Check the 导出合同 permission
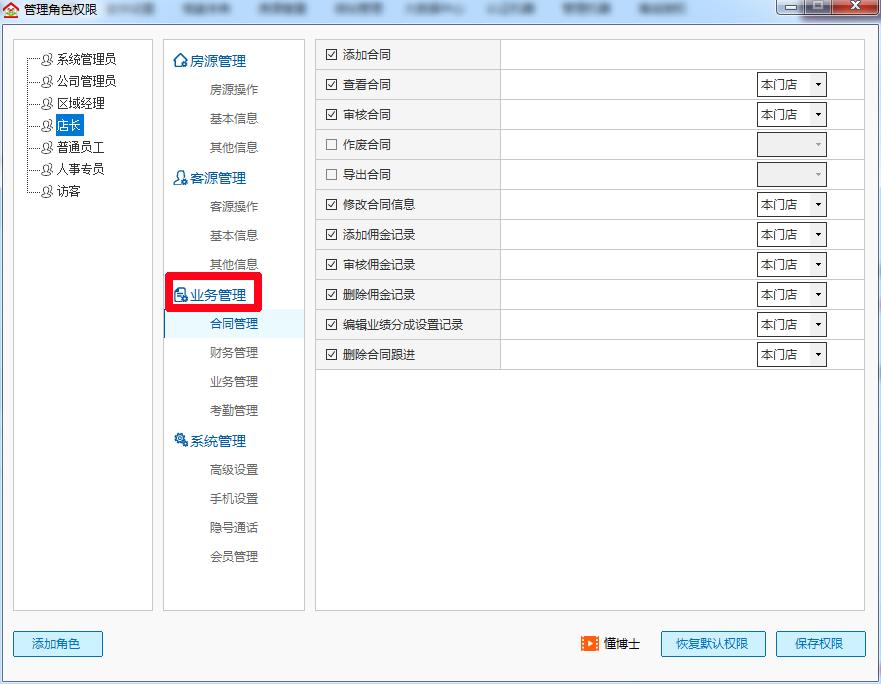 click(x=330, y=175)
